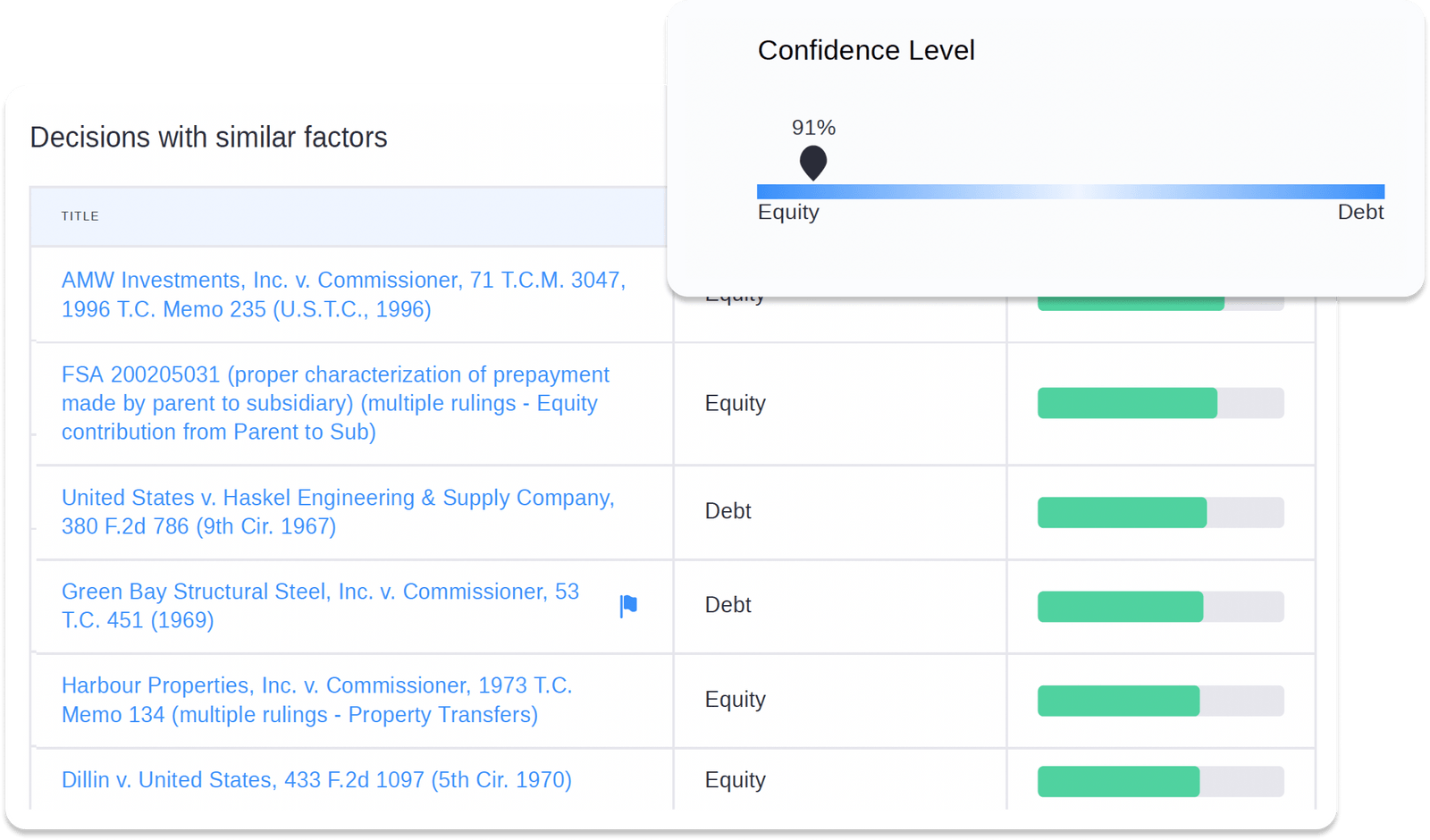Click the Debt label under the confidence bar
The image size is (1430, 840).
(1359, 212)
